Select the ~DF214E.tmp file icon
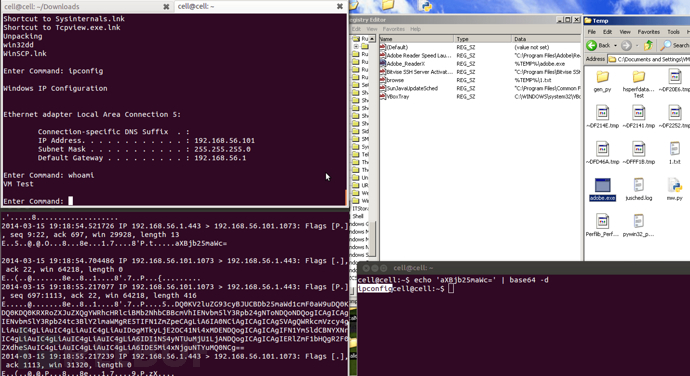690x376 pixels. pyautogui.click(x=602, y=113)
